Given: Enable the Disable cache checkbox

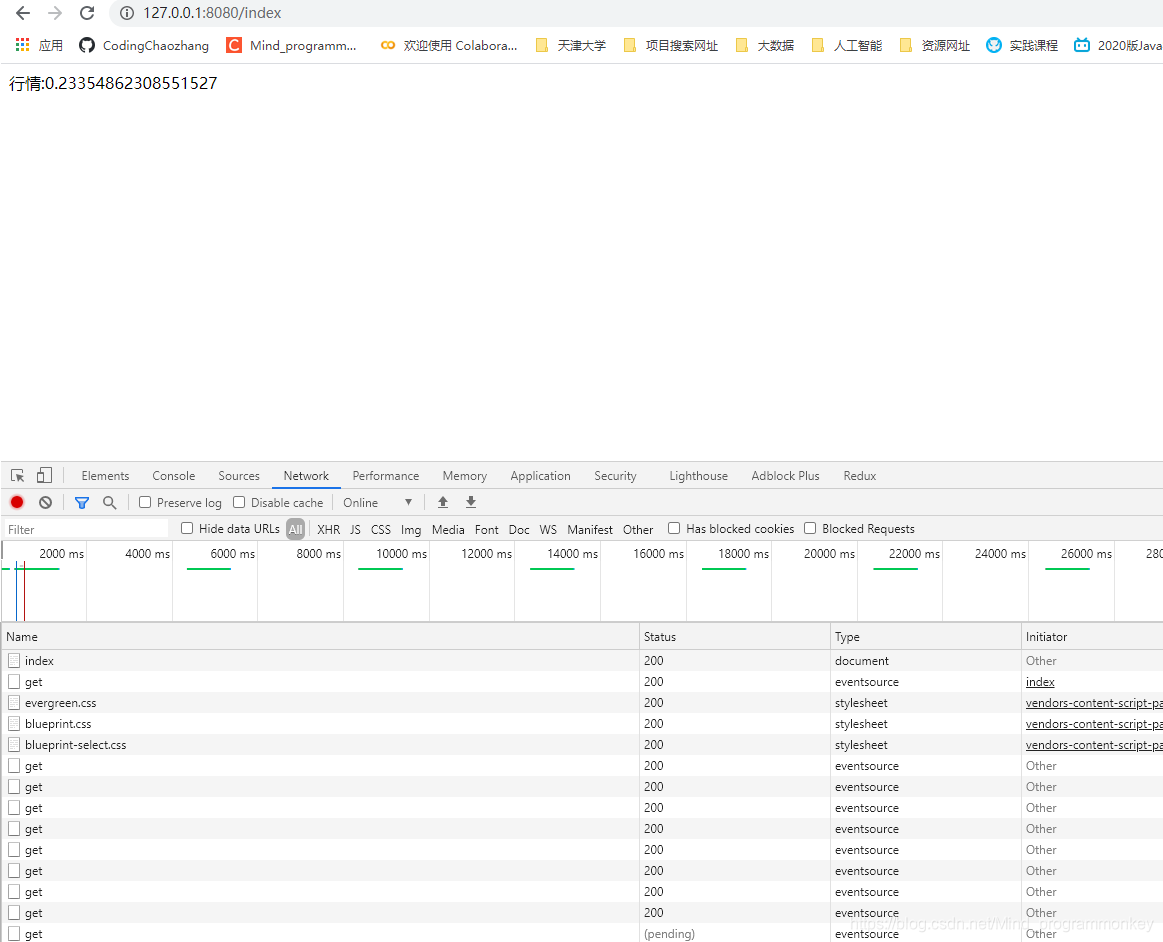Looking at the screenshot, I should pos(239,502).
